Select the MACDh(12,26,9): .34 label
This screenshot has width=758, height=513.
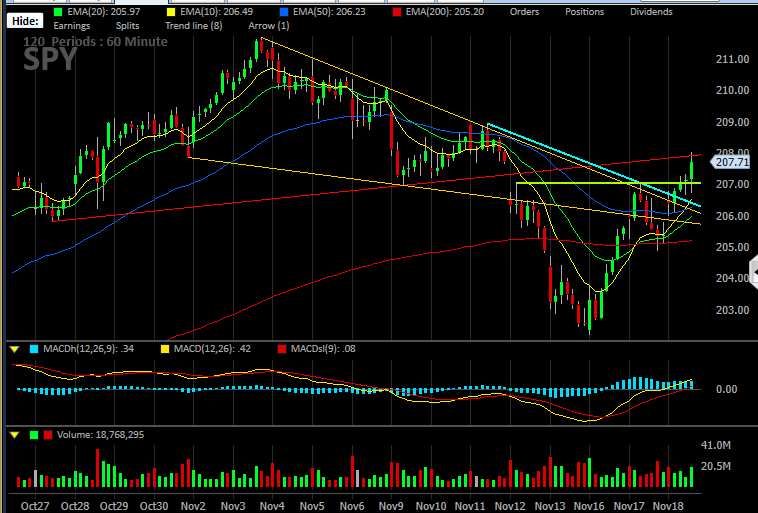(x=88, y=349)
